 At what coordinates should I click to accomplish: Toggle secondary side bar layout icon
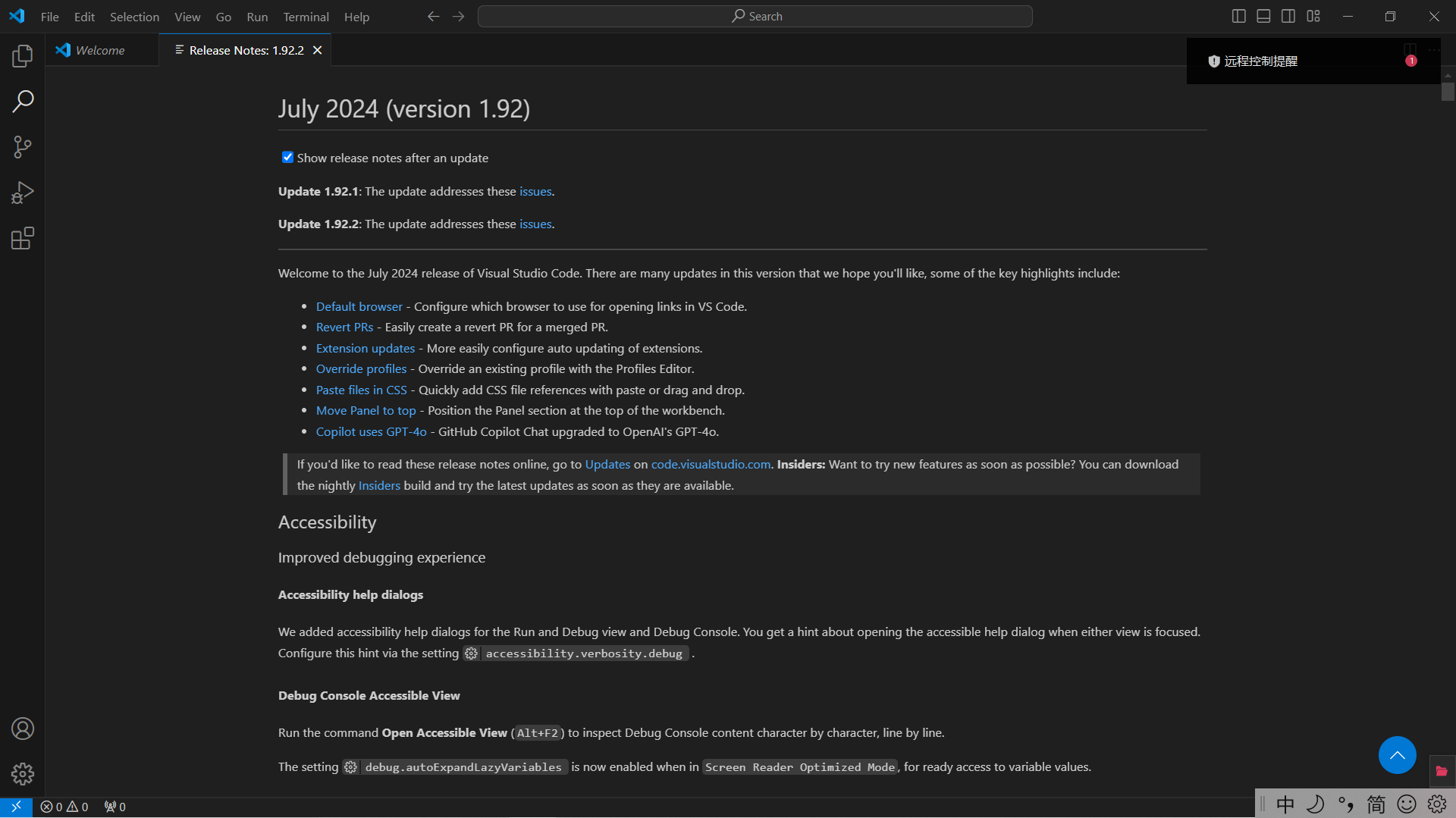pyautogui.click(x=1288, y=16)
